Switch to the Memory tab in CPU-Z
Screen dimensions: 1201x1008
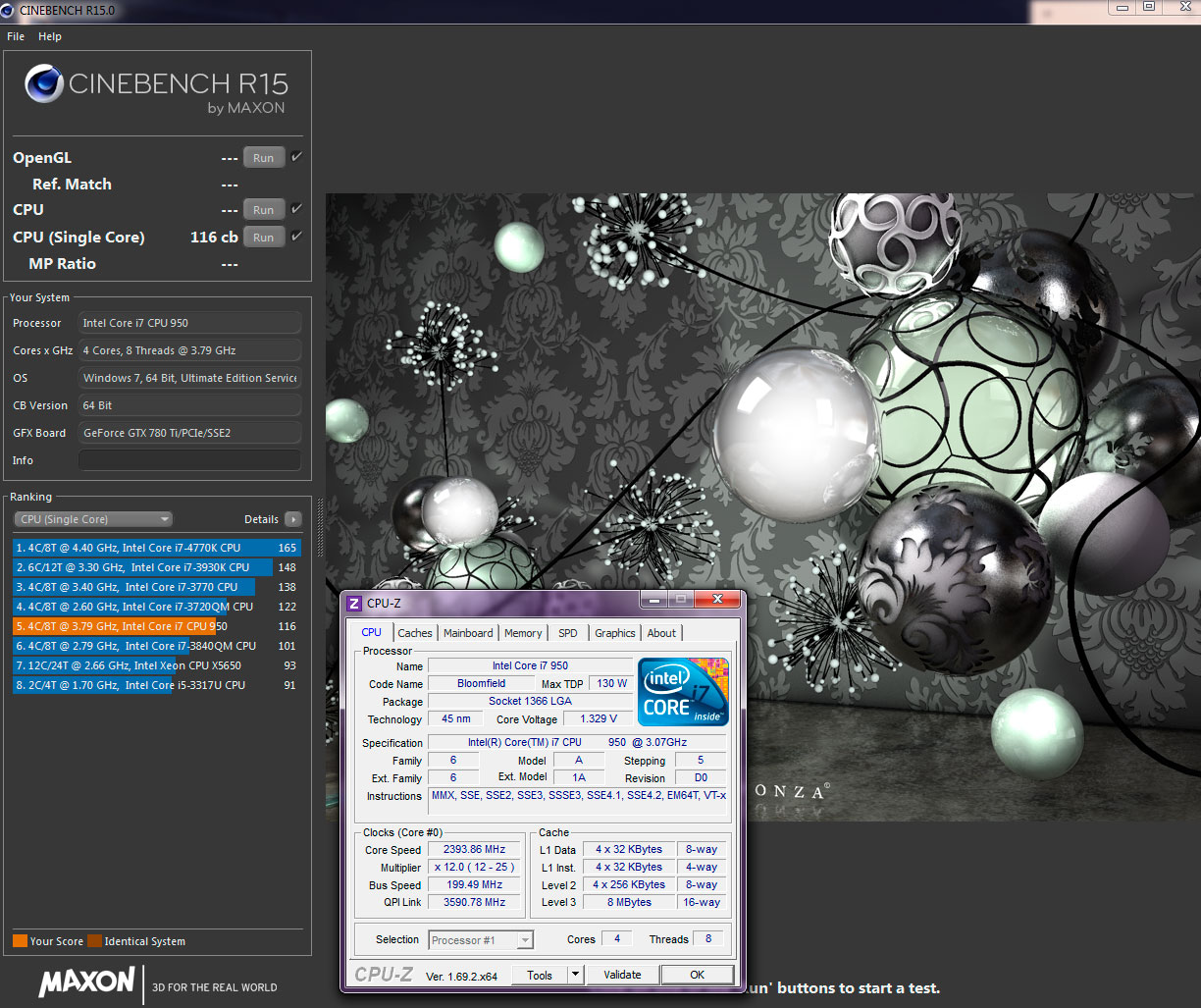(x=523, y=633)
